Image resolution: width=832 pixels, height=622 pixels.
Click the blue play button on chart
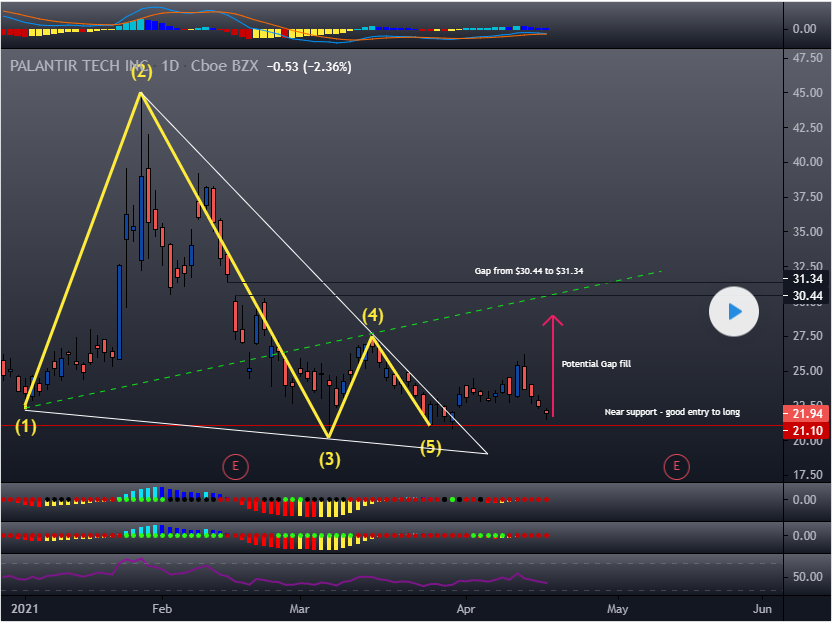tap(735, 312)
